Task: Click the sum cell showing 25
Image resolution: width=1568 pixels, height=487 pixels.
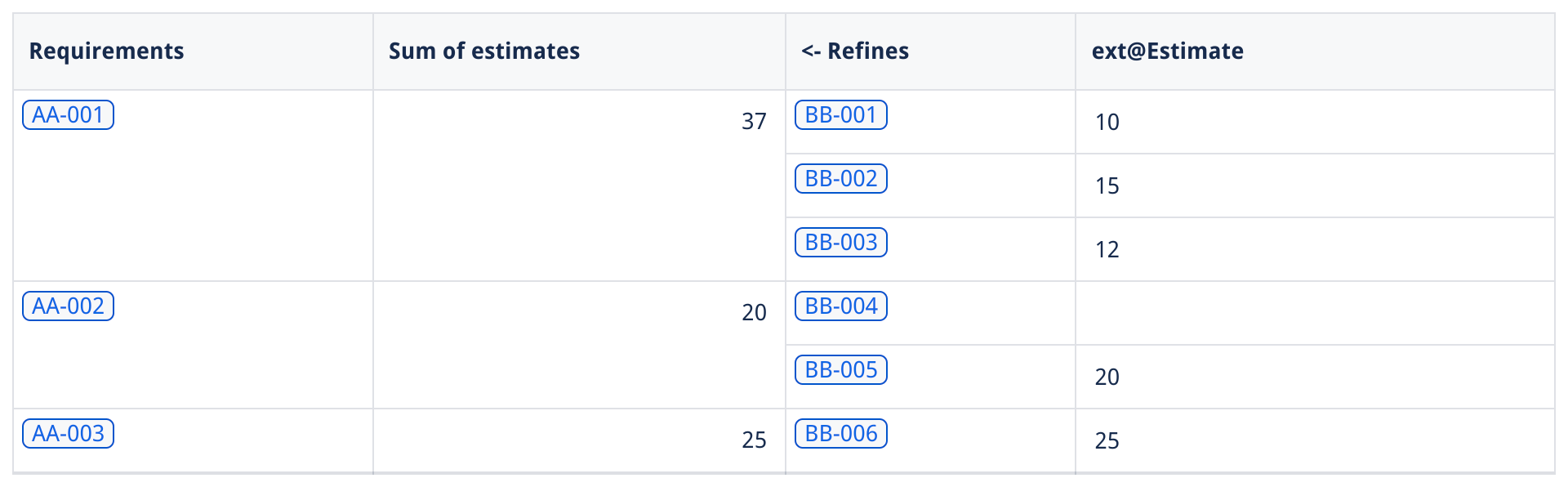Action: point(753,440)
